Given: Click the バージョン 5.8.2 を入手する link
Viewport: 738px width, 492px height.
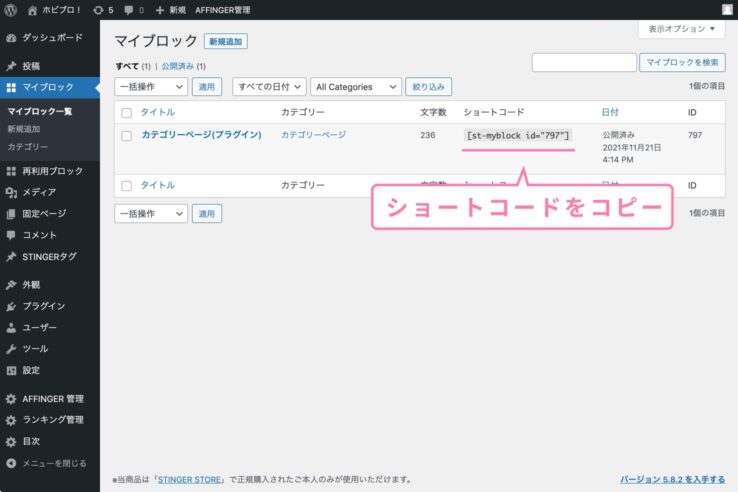Looking at the screenshot, I should [673, 479].
